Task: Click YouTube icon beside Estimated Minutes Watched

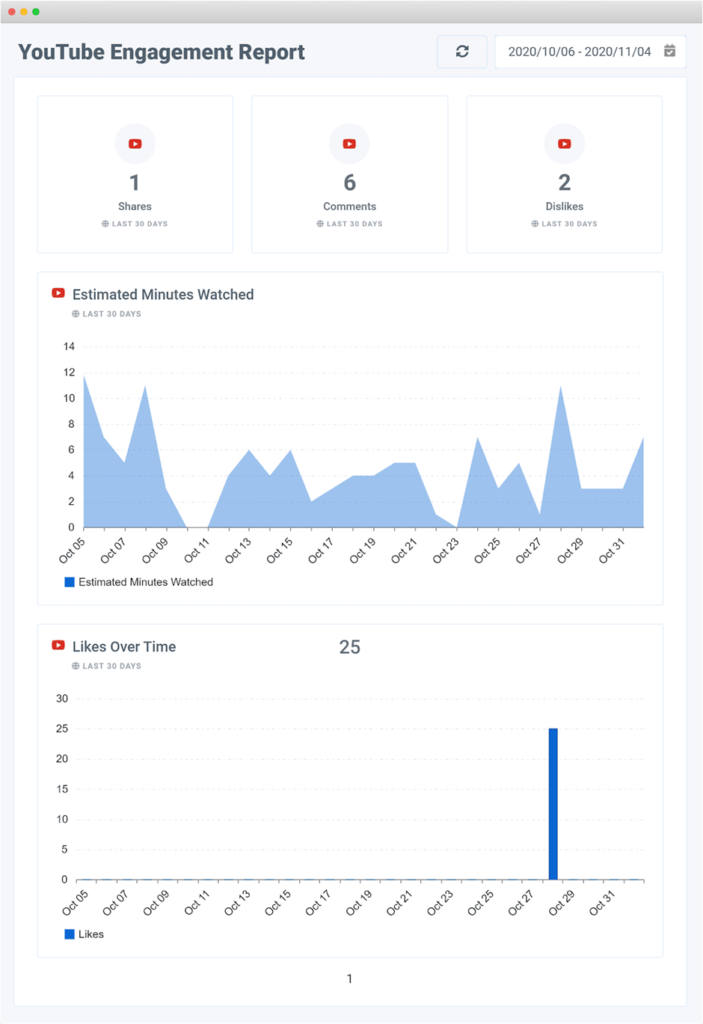Action: (59, 294)
